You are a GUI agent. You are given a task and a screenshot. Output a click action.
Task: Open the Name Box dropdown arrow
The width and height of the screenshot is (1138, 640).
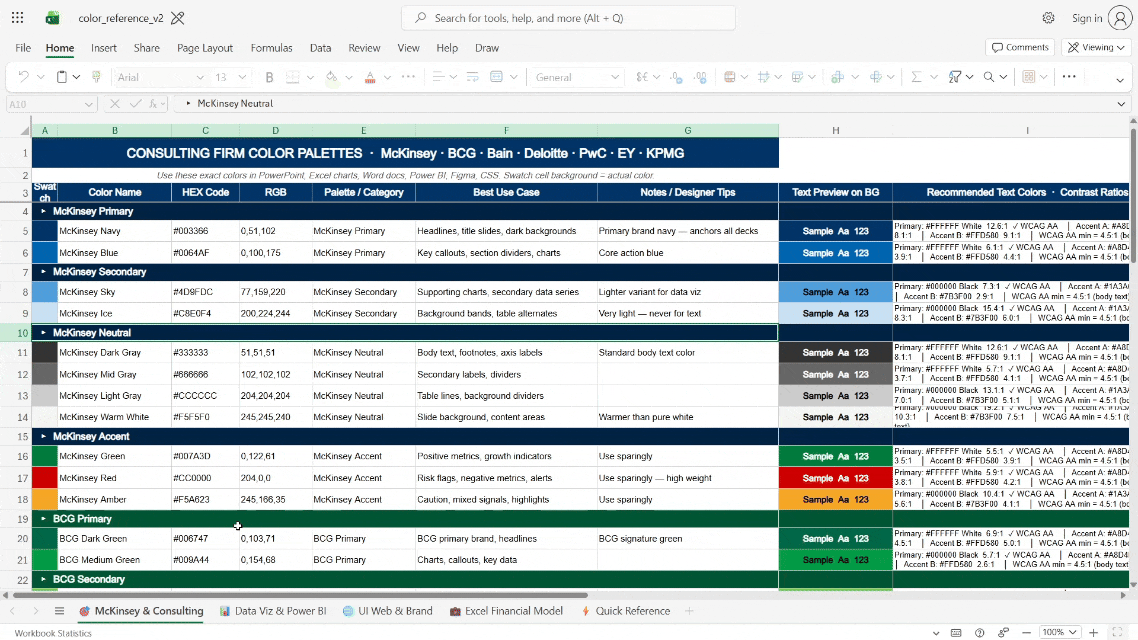(x=89, y=104)
